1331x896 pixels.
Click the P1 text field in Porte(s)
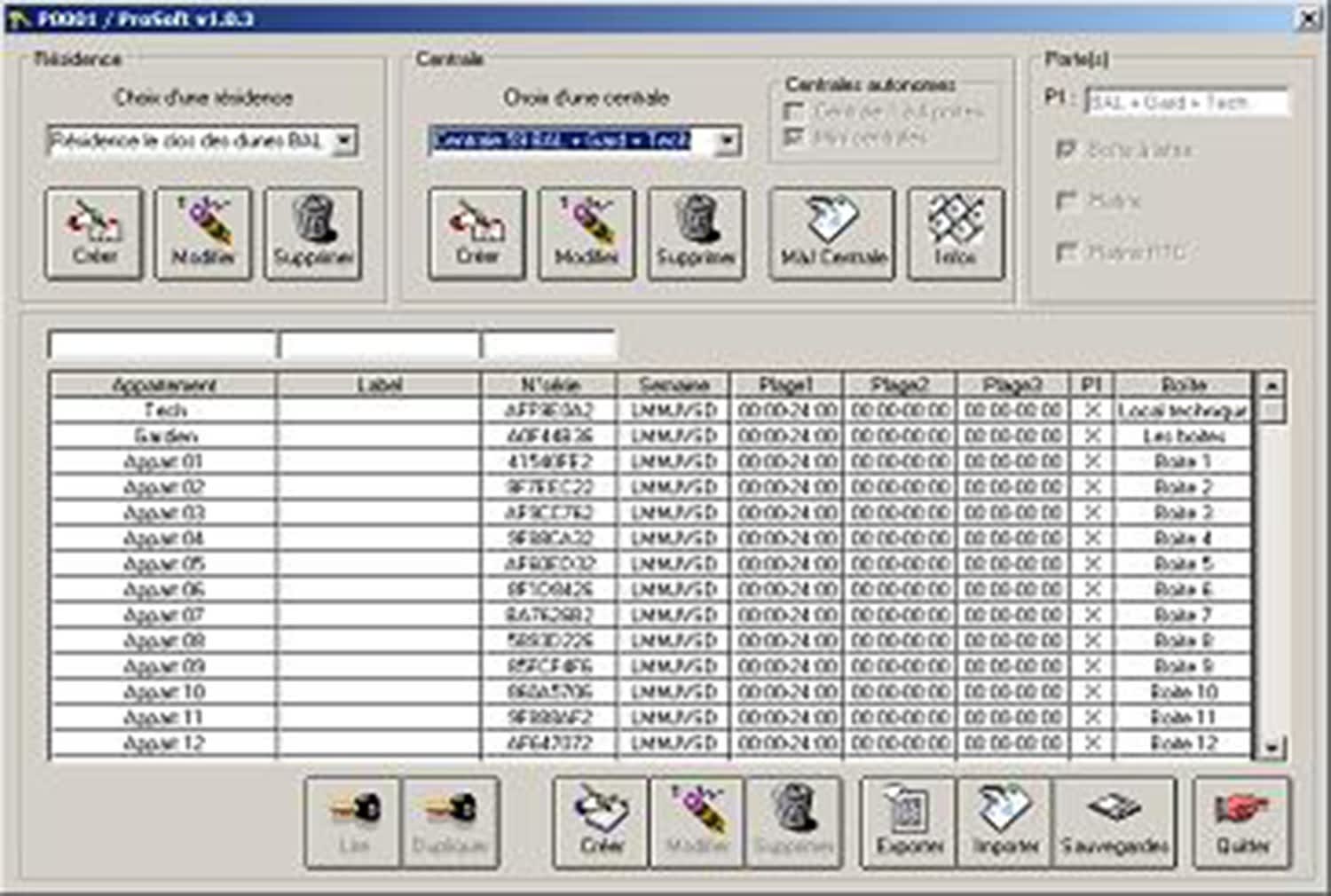1187,102
